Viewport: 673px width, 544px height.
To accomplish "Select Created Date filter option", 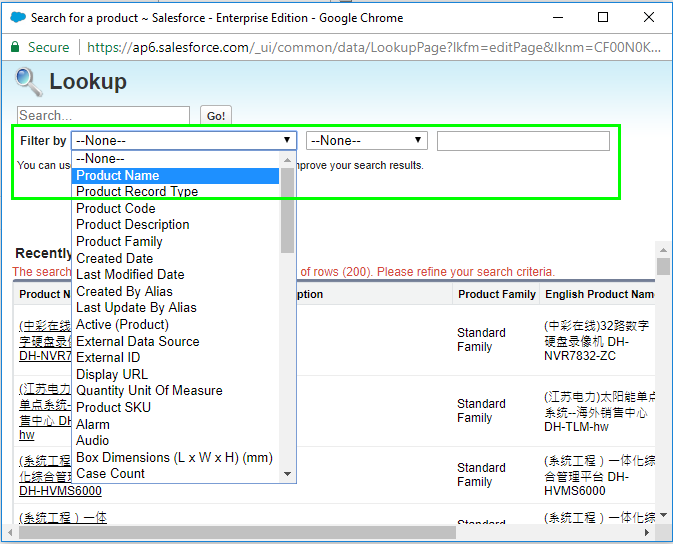I will click(x=115, y=258).
